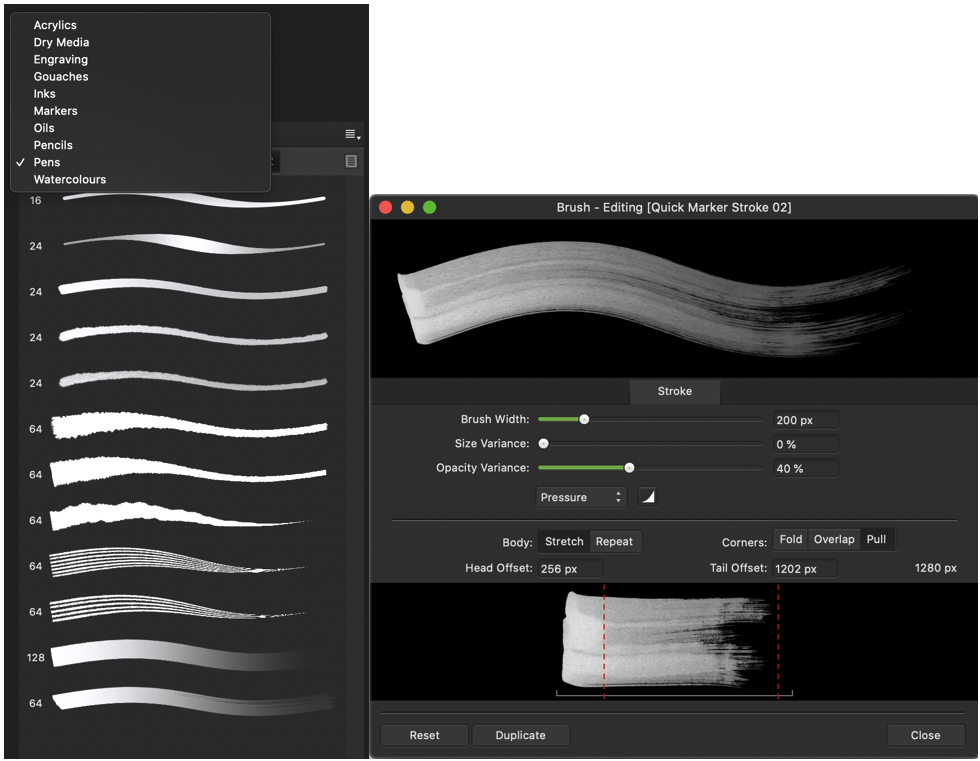Duplicate the Quick Marker Stroke brush
This screenshot has width=980, height=761.
[521, 735]
